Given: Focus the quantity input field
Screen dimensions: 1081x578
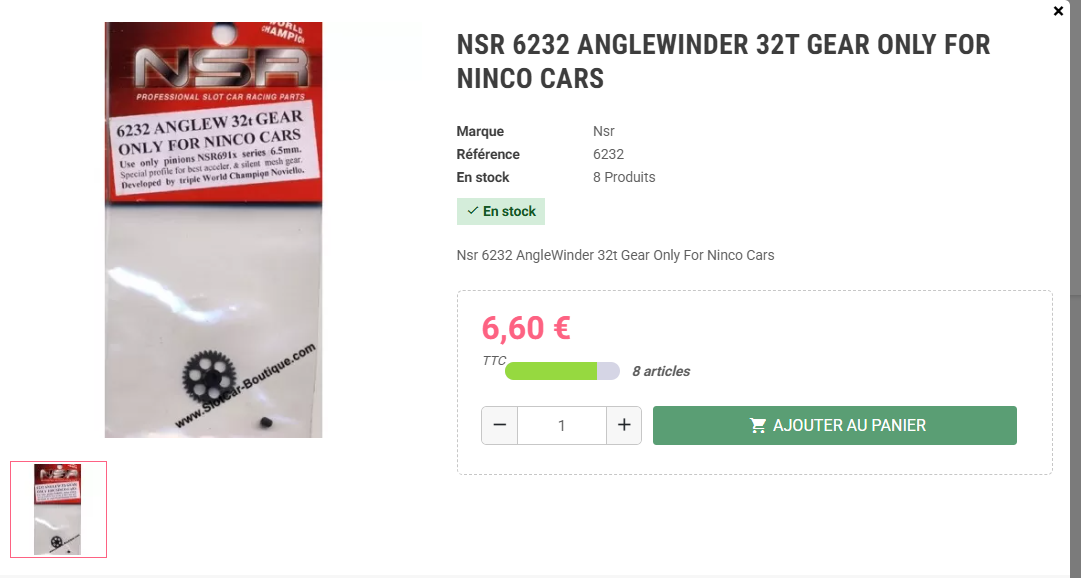Looking at the screenshot, I should pos(562,426).
